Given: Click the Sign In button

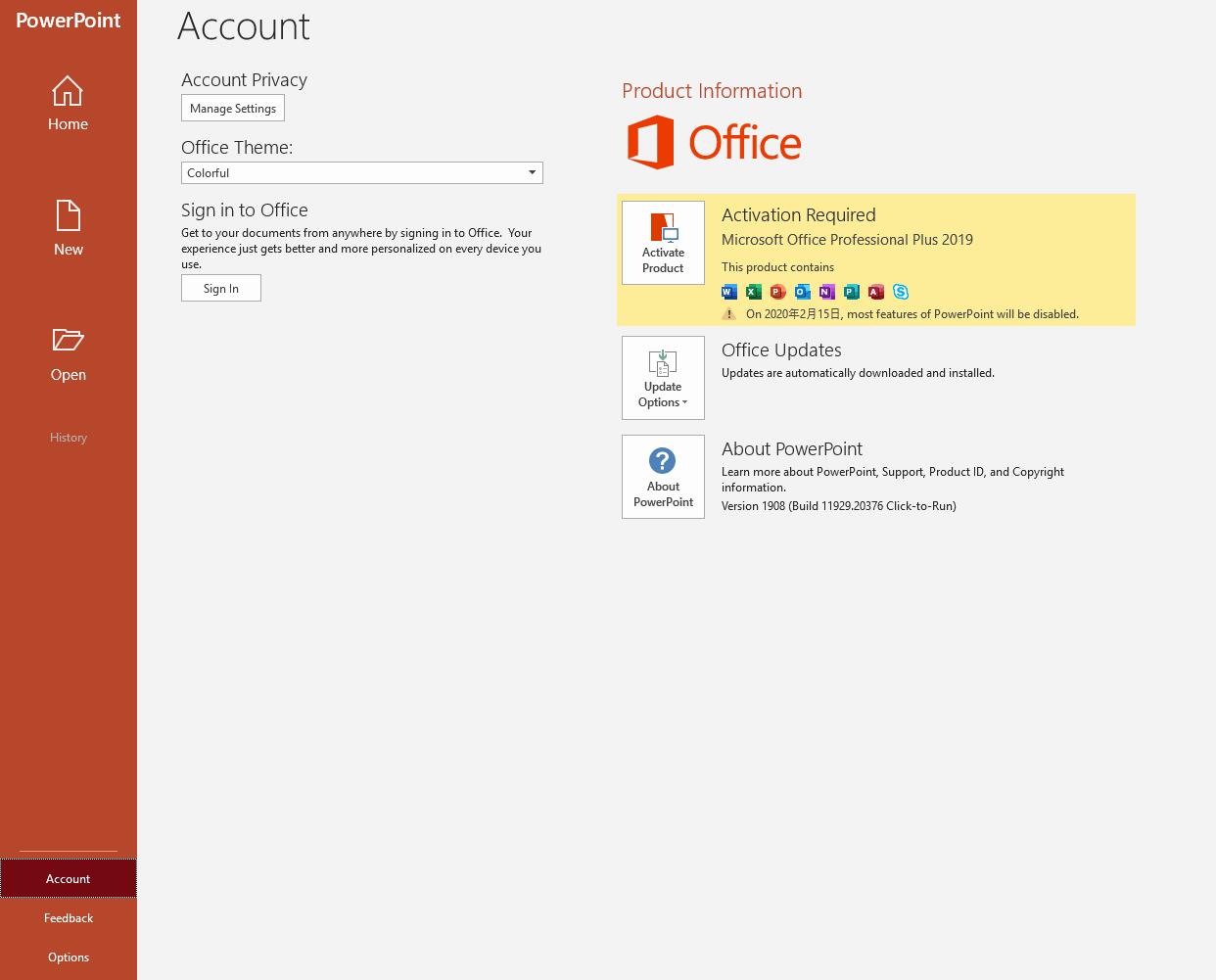Looking at the screenshot, I should coord(221,288).
